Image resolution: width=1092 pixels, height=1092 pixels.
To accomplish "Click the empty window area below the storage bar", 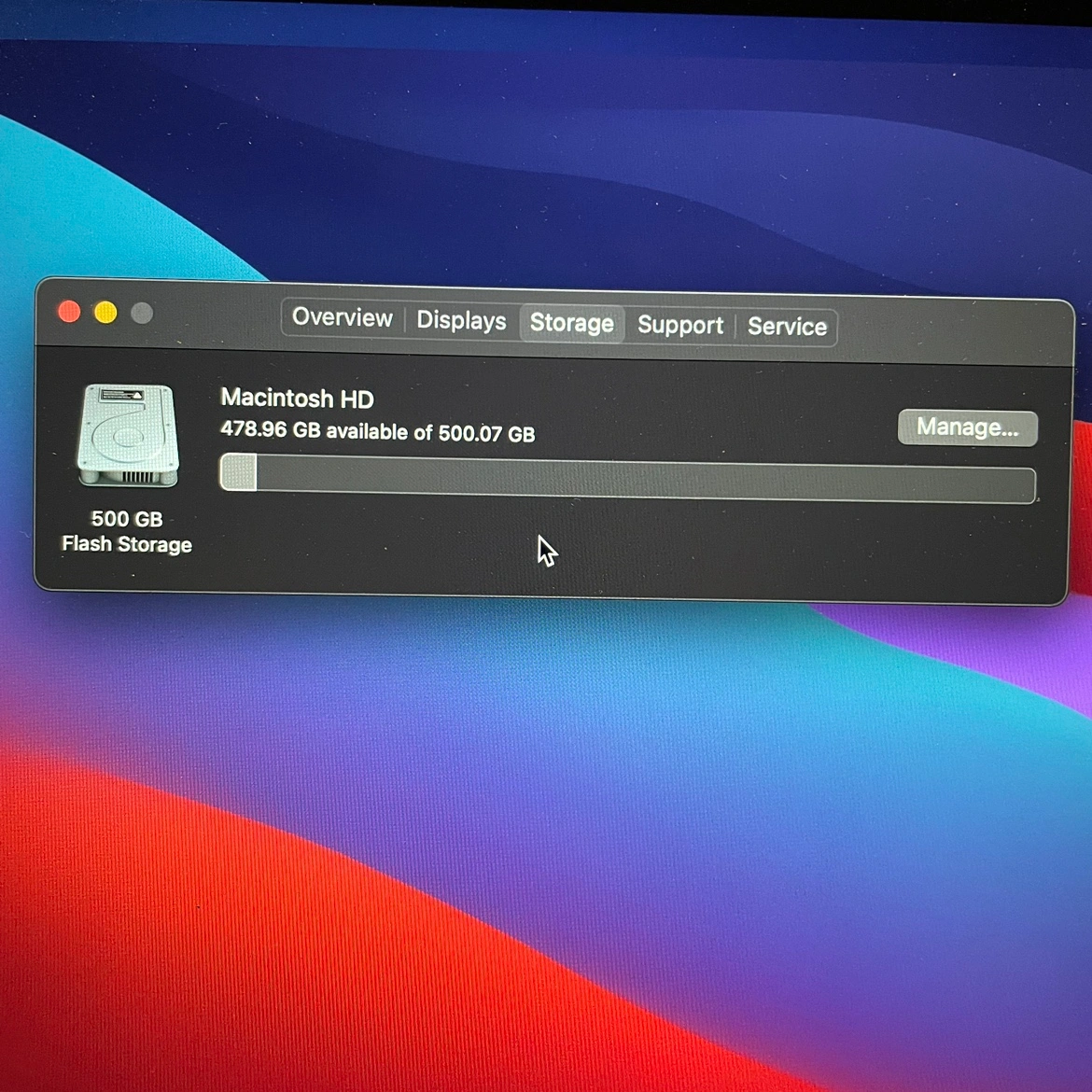I will 747,551.
